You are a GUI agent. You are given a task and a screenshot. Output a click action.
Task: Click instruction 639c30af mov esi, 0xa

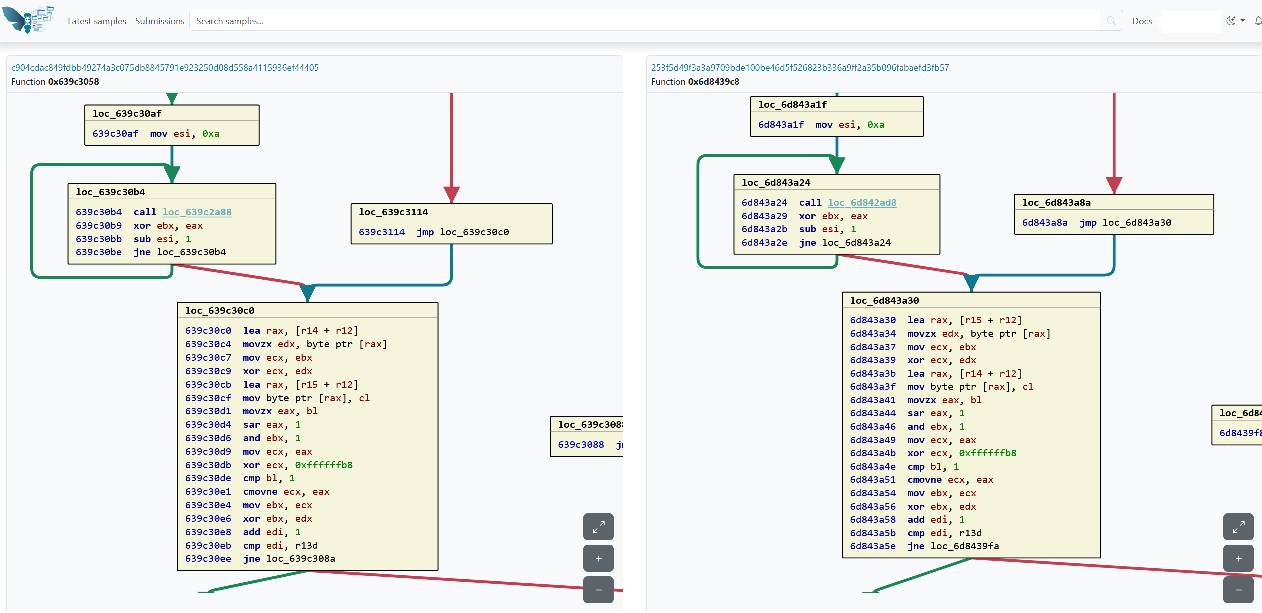(156, 134)
